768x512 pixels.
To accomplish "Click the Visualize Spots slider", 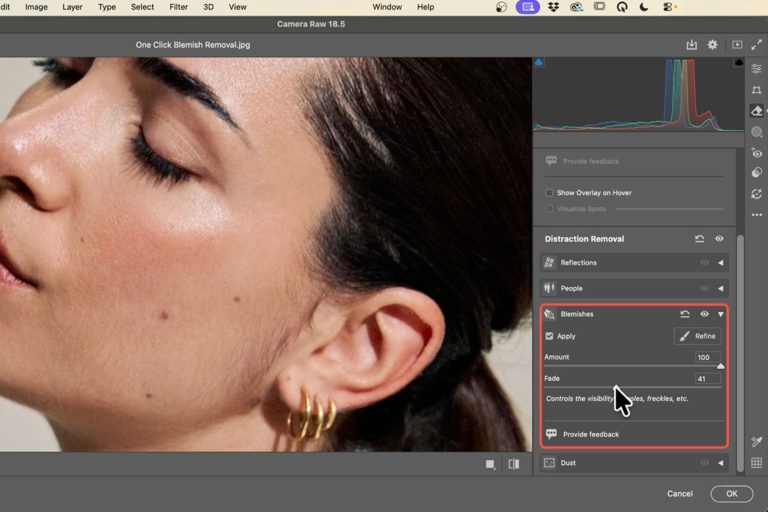I will click(669, 209).
